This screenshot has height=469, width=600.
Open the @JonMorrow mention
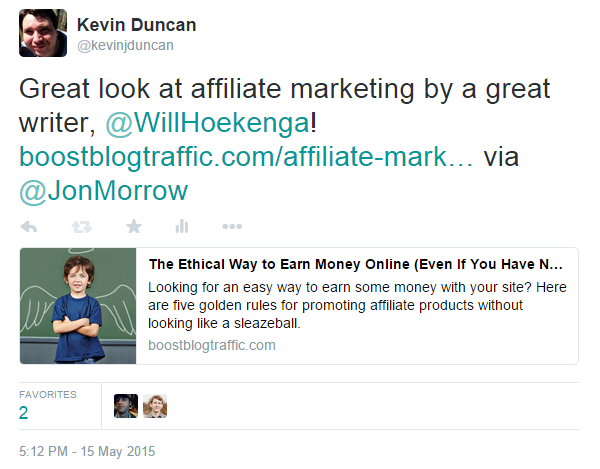(103, 191)
